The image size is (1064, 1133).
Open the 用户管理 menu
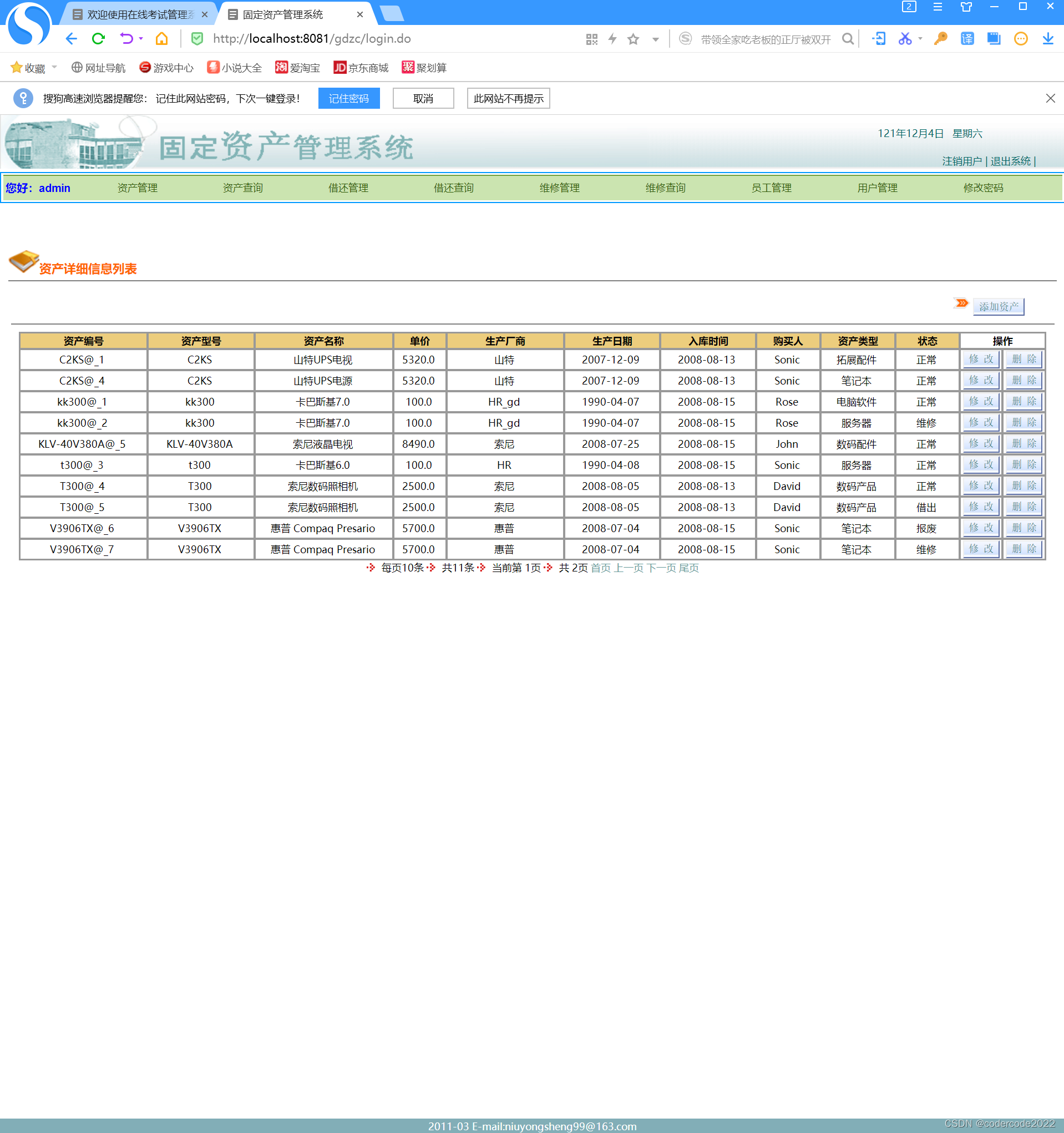[878, 188]
